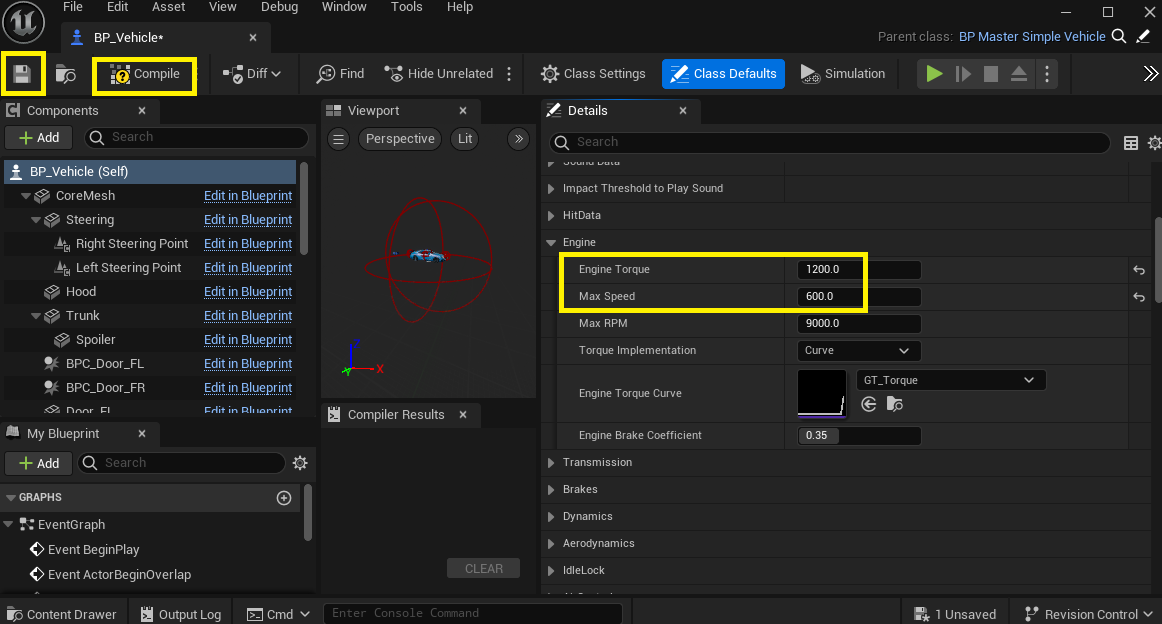Open the Torque Implementation dropdown

tap(858, 351)
